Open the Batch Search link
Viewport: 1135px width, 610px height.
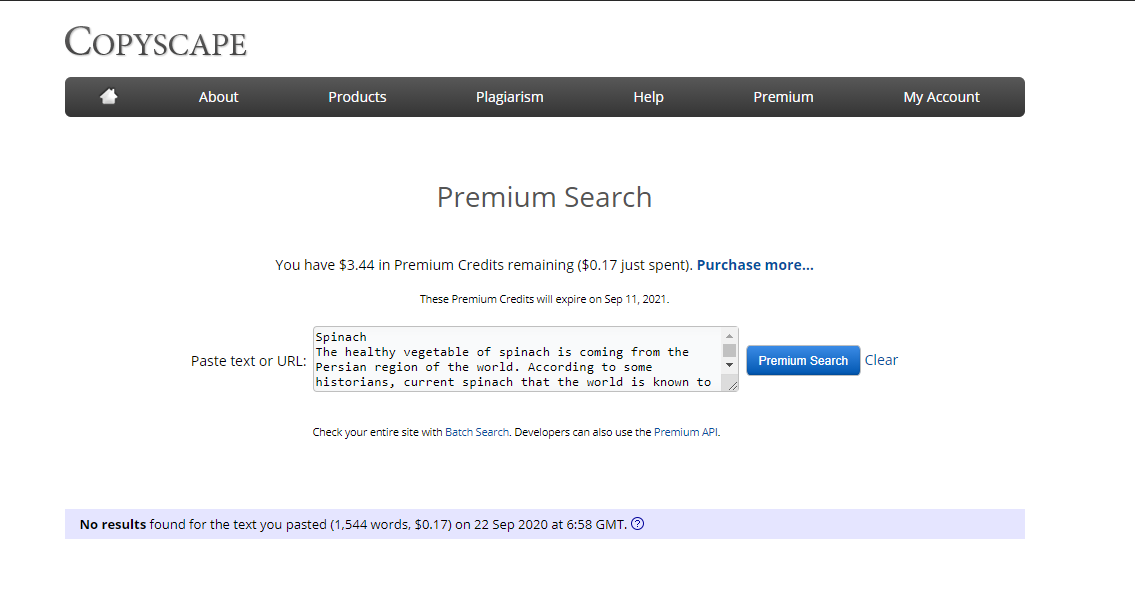(x=476, y=432)
